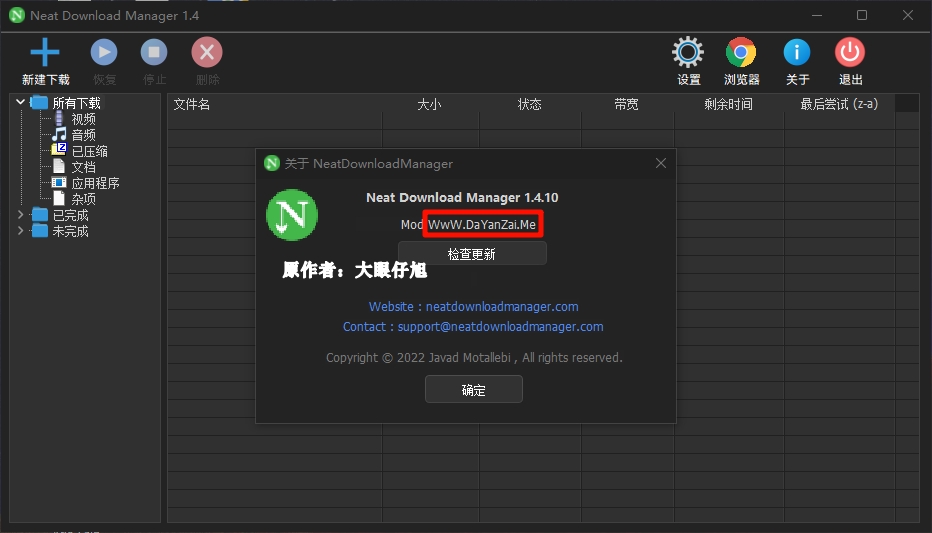Viewport: 932px width, 533px height.
Task: Open the neatdownloadmanager.com website link
Action: click(x=502, y=307)
